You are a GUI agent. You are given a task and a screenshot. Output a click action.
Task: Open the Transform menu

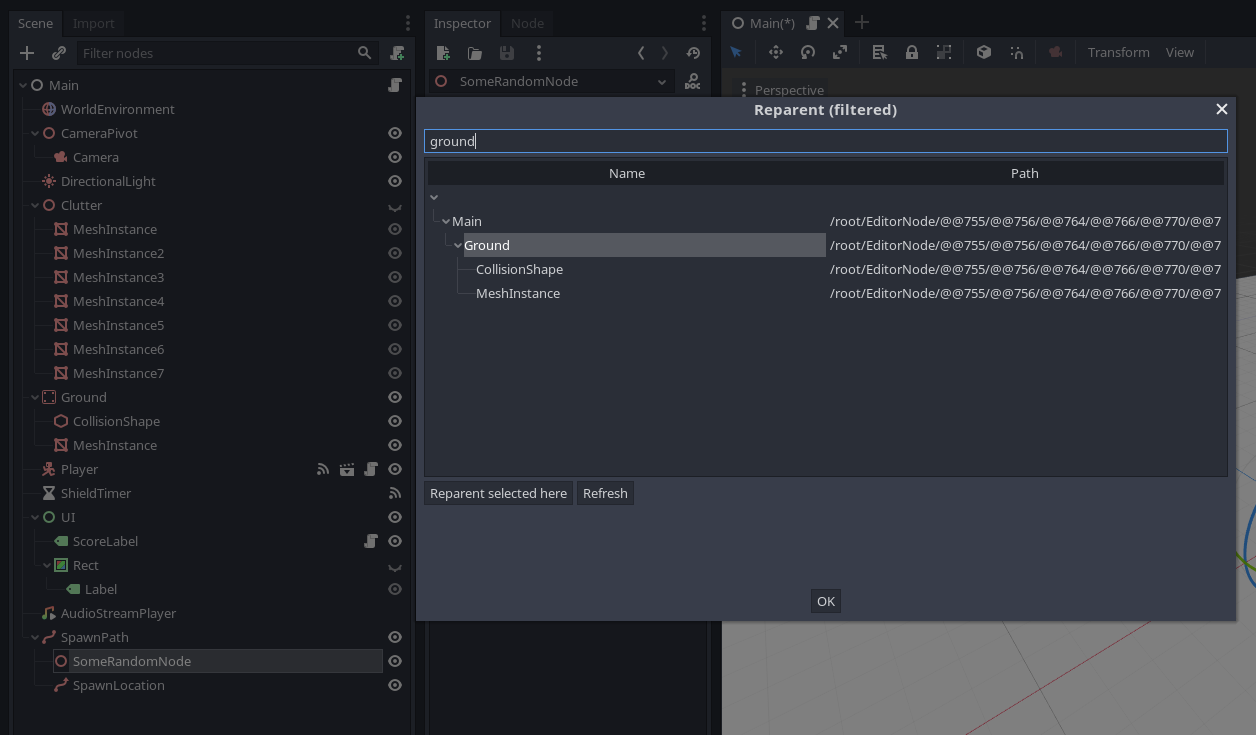click(x=1118, y=52)
